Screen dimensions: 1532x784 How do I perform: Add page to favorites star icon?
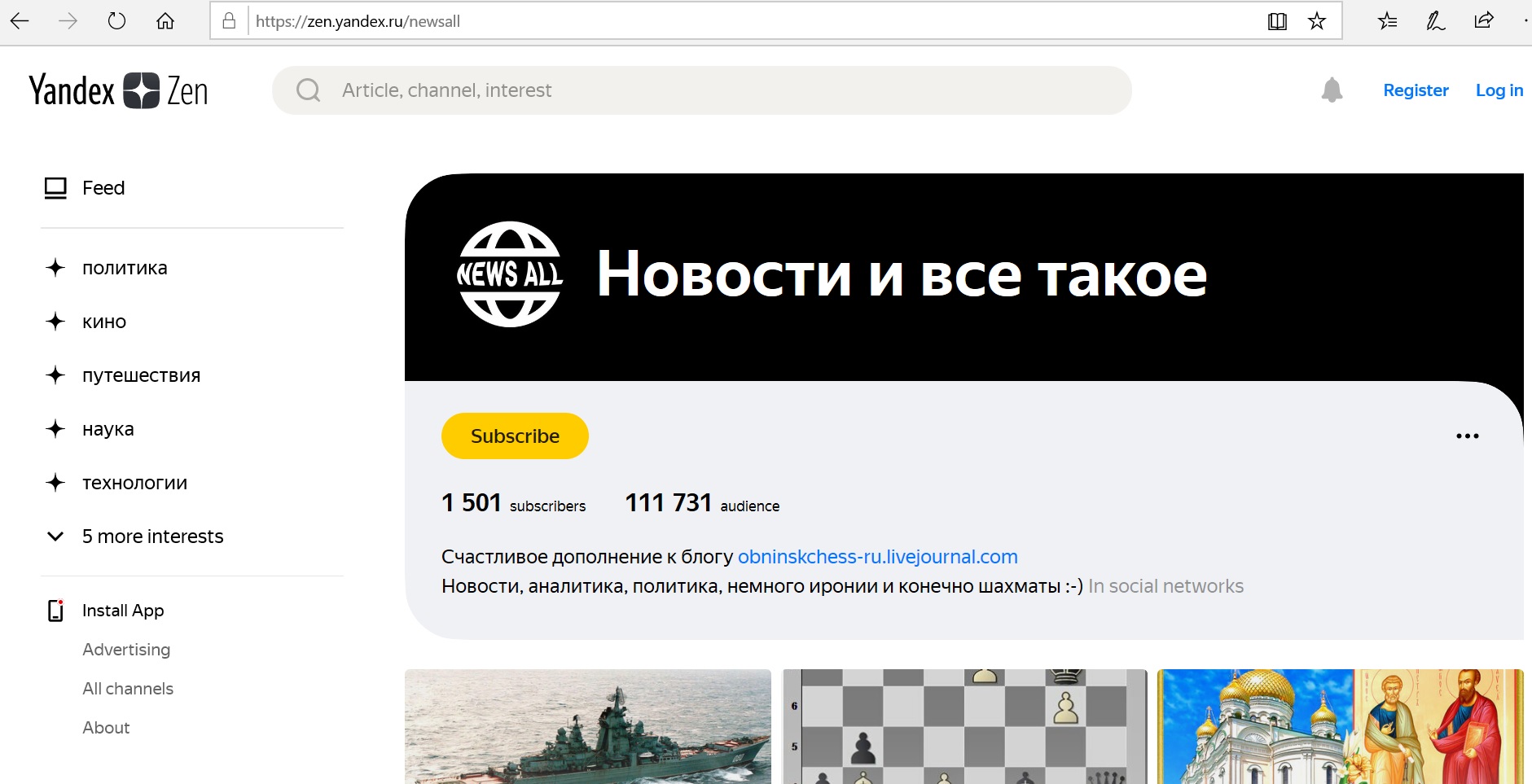pyautogui.click(x=1317, y=21)
